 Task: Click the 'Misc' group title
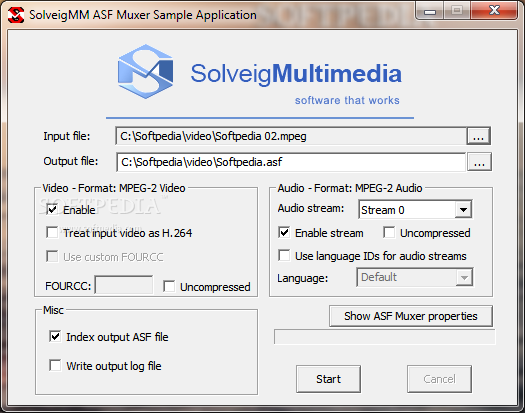coord(53,310)
